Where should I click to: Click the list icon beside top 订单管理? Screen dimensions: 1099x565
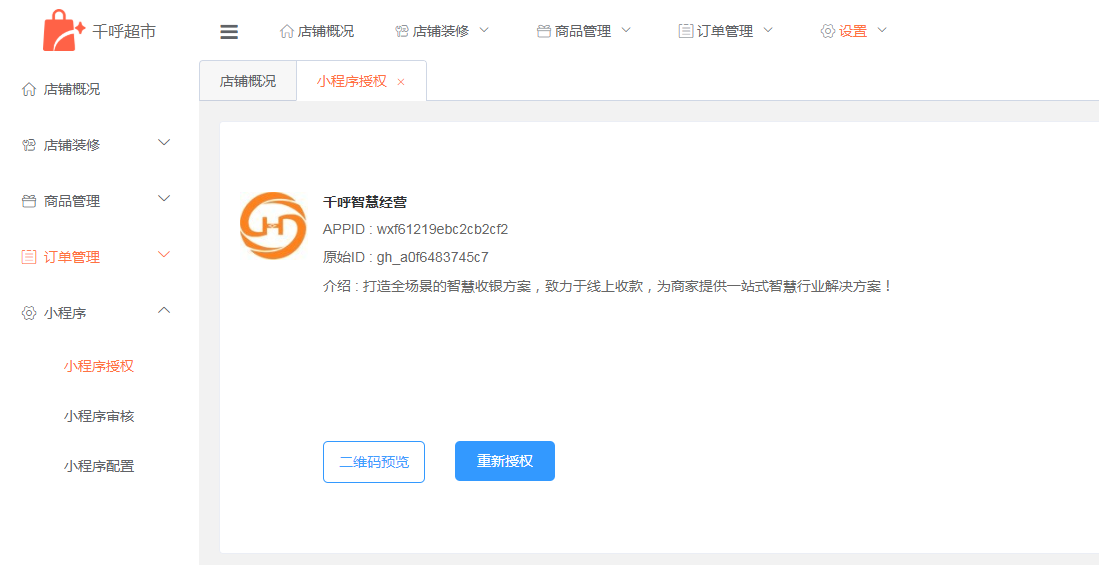coord(685,32)
